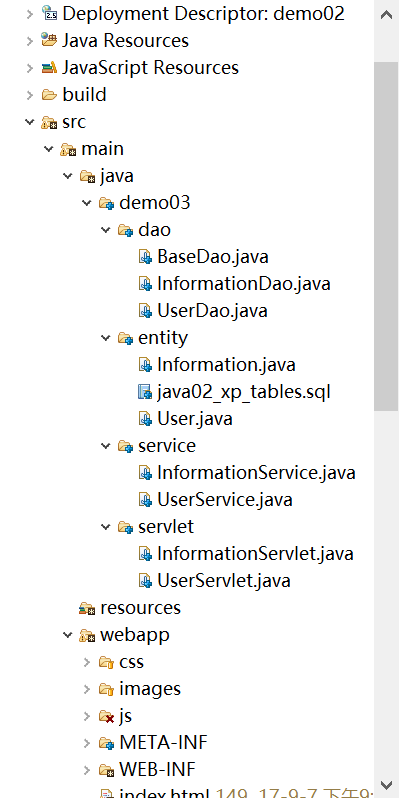Expand the WEB-INF folder
The height and width of the screenshot is (798, 399).
87,770
